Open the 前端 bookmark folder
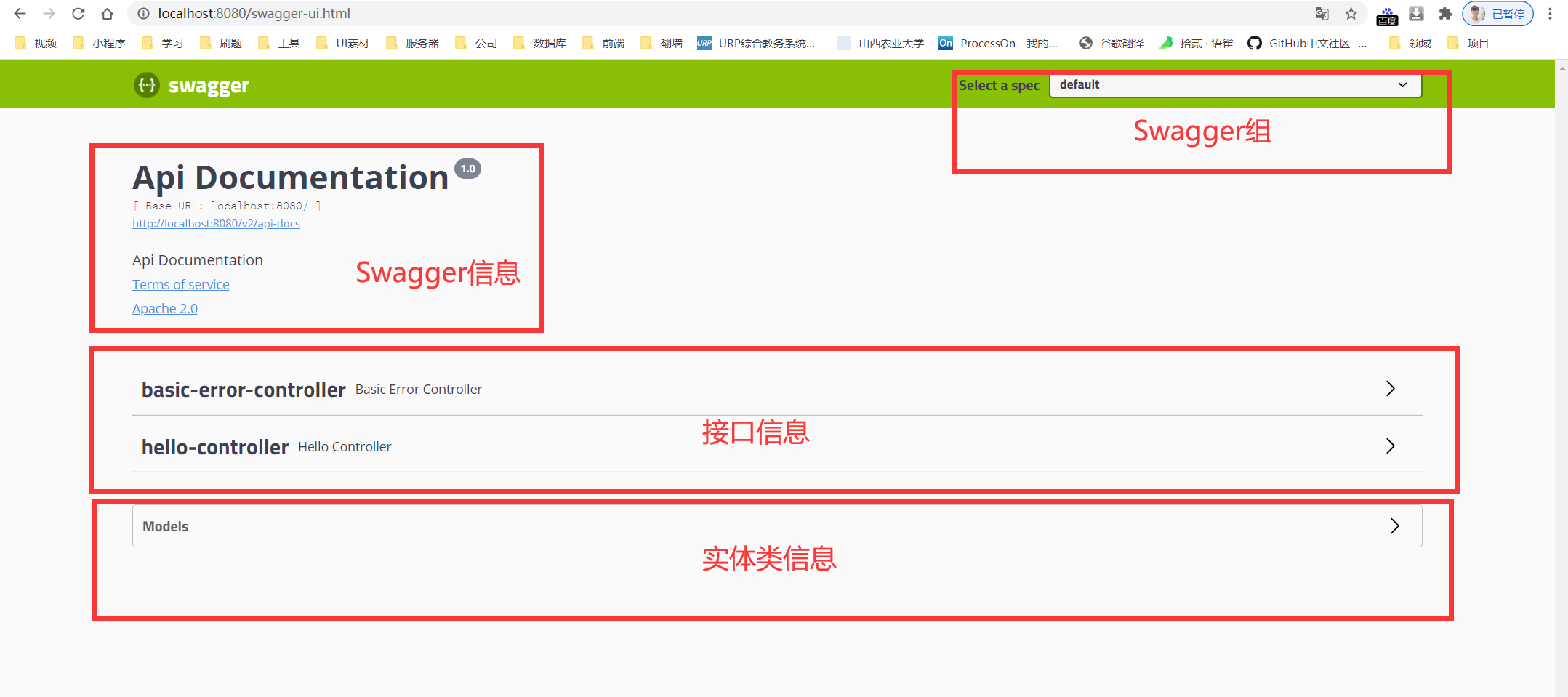Image resolution: width=1568 pixels, height=697 pixels. 603,43
